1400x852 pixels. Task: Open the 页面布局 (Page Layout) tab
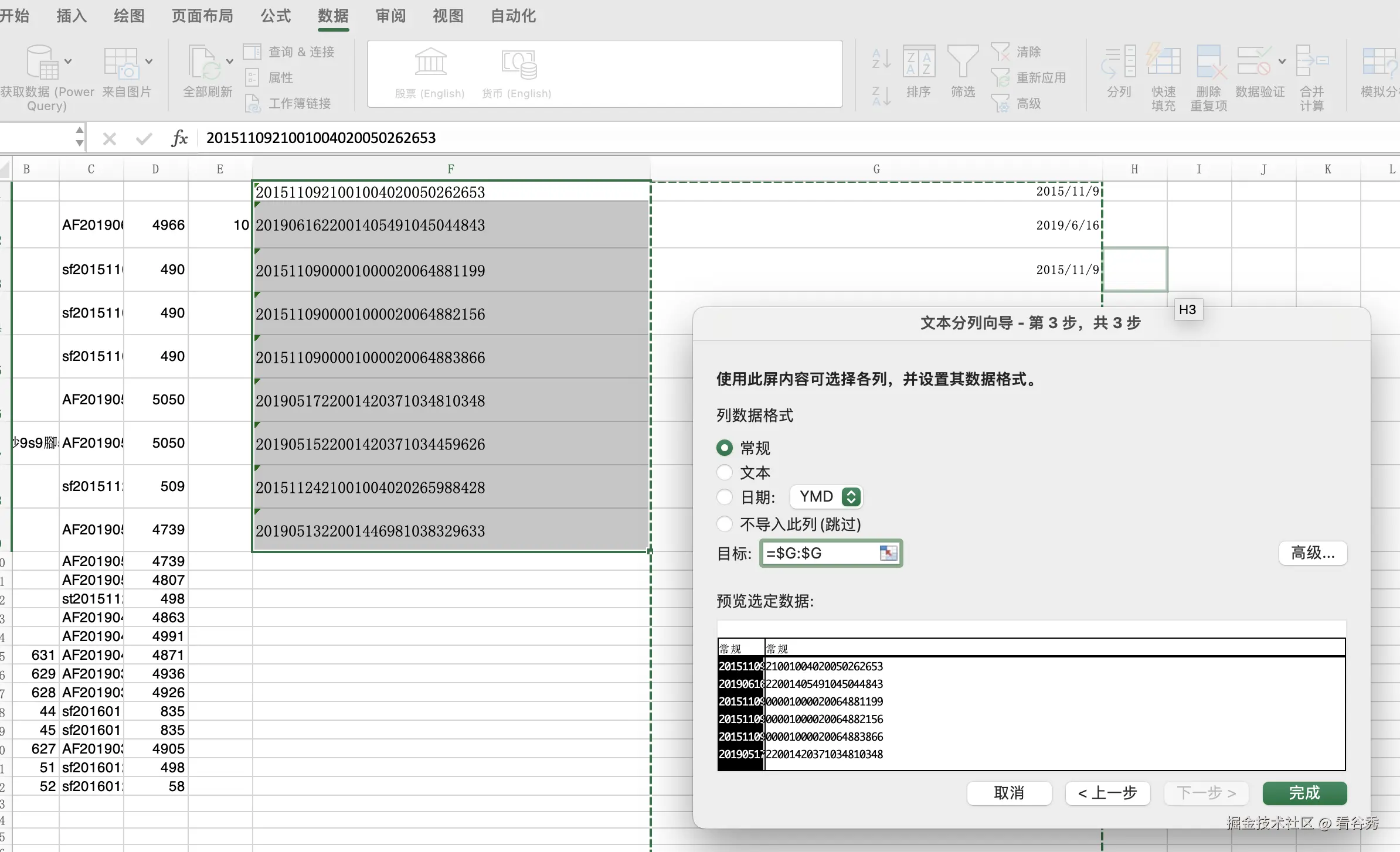tap(202, 16)
